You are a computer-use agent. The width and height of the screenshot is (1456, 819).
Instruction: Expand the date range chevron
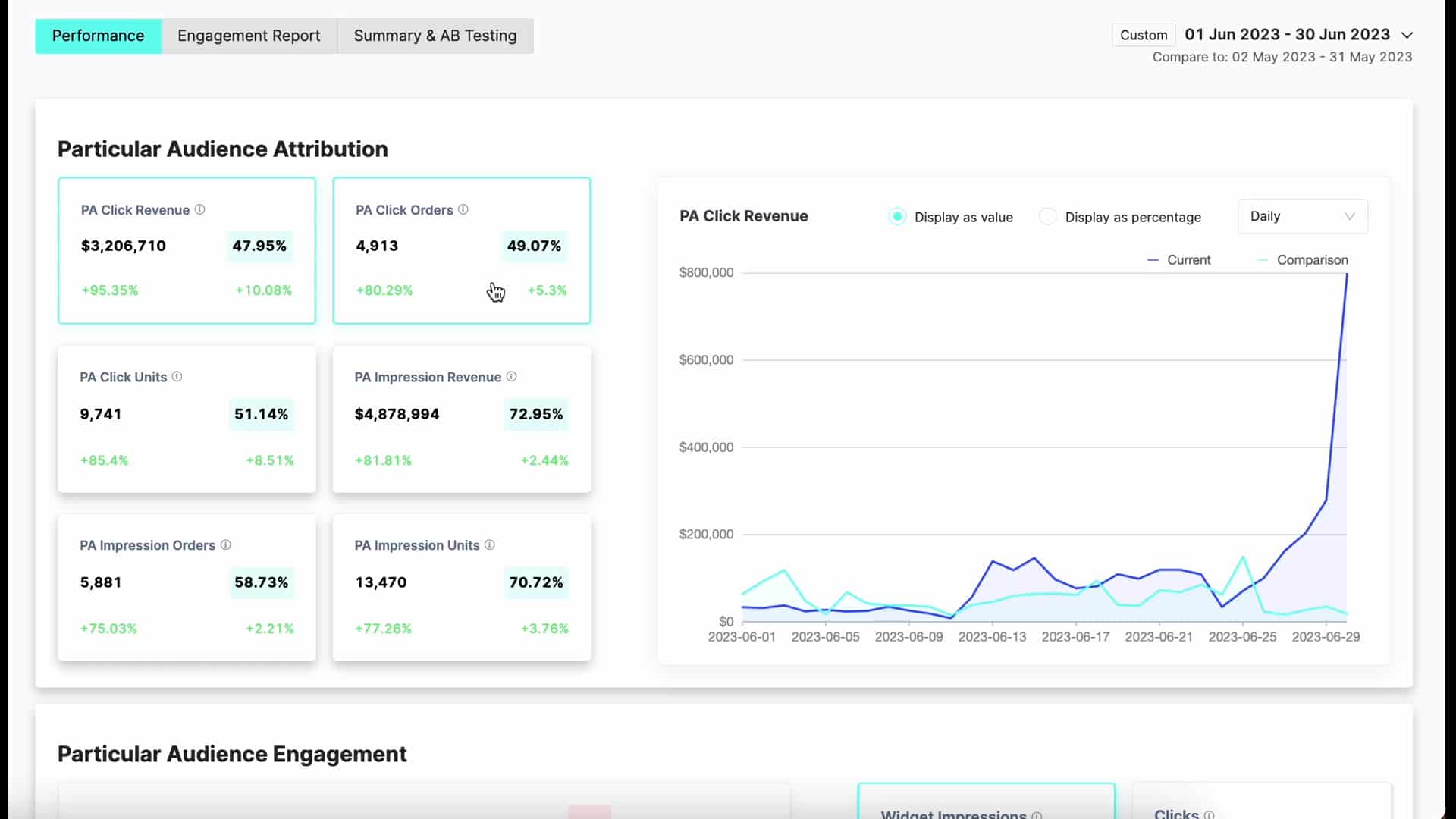tap(1407, 36)
